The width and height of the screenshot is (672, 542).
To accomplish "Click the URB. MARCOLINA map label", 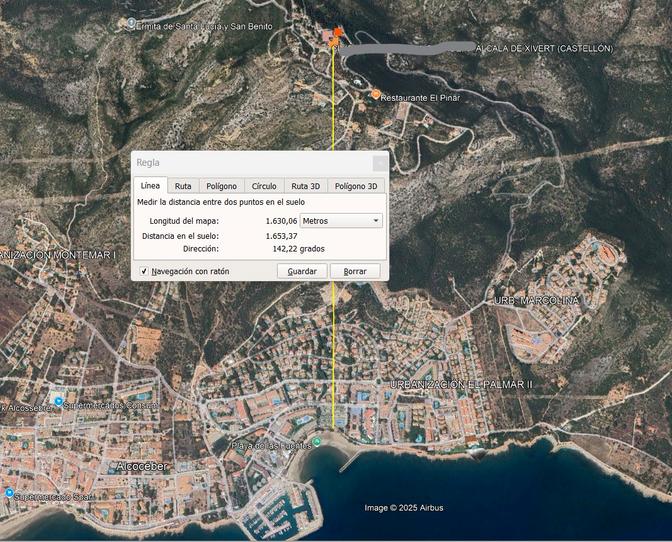I will point(536,300).
